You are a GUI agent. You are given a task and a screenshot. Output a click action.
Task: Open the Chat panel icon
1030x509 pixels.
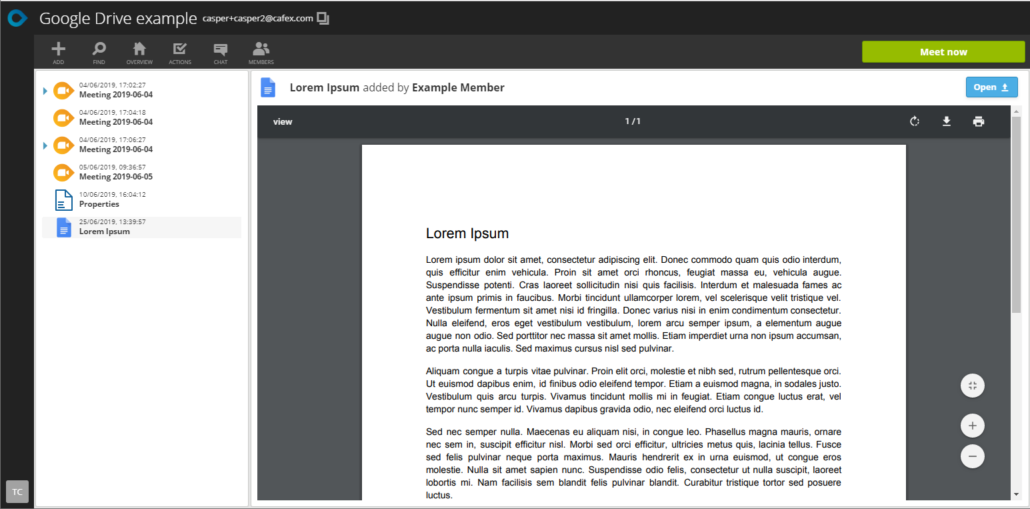click(220, 53)
